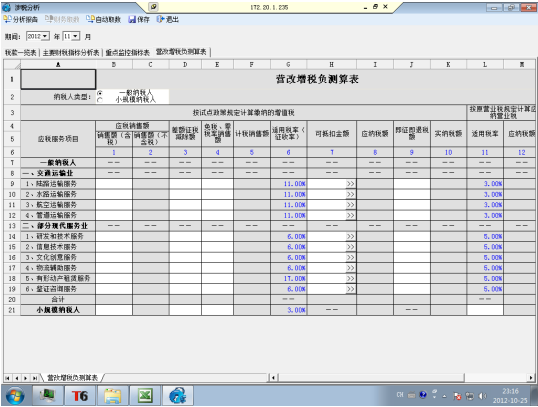
Task: Select 小规模纳税人 radio button
Action: click(100, 100)
